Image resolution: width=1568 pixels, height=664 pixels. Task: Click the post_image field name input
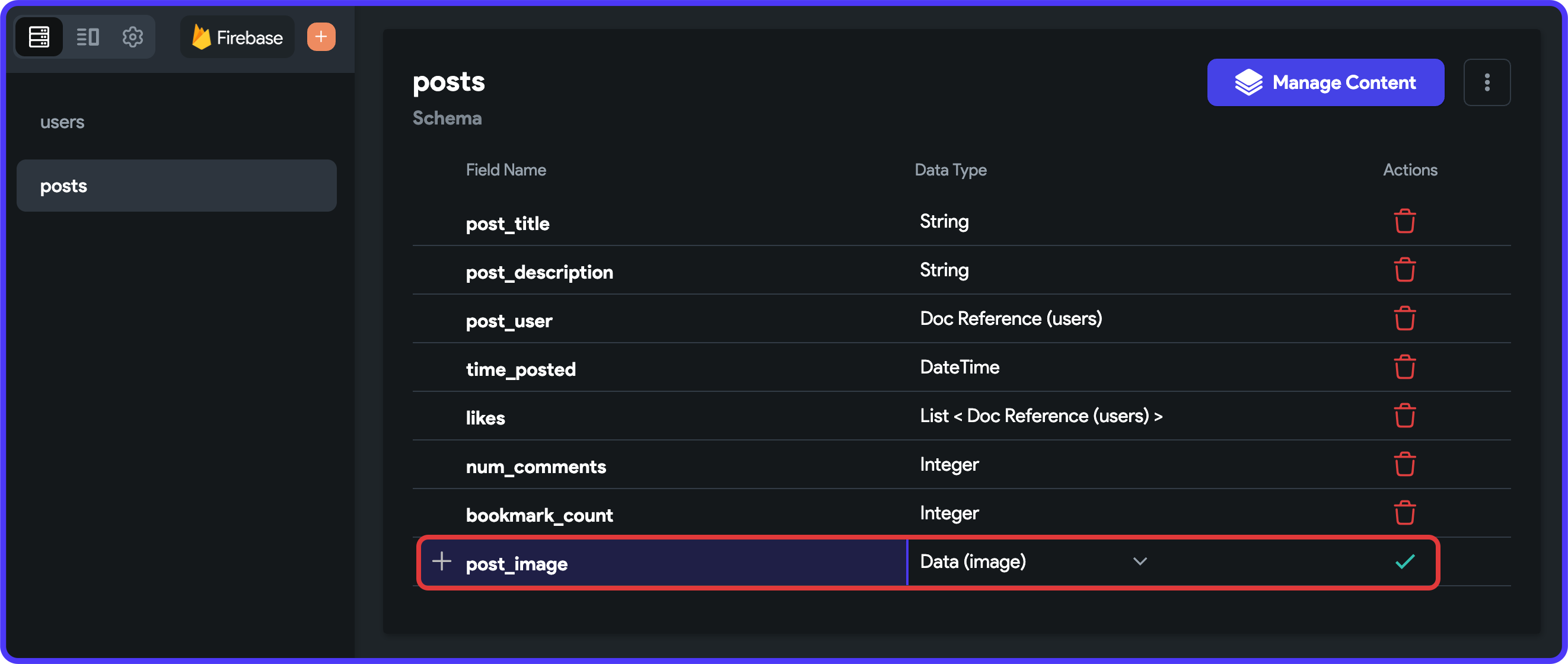pyautogui.click(x=670, y=564)
